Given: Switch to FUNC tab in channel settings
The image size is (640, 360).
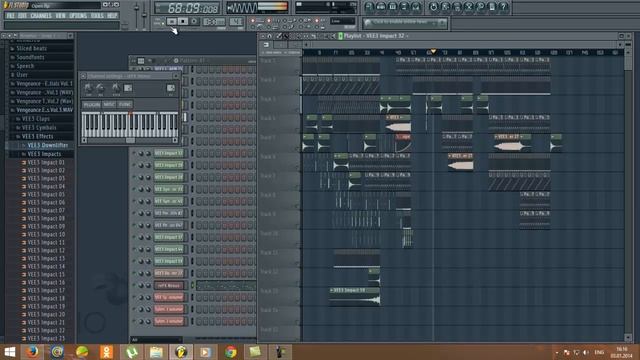Looking at the screenshot, I should click(x=124, y=104).
